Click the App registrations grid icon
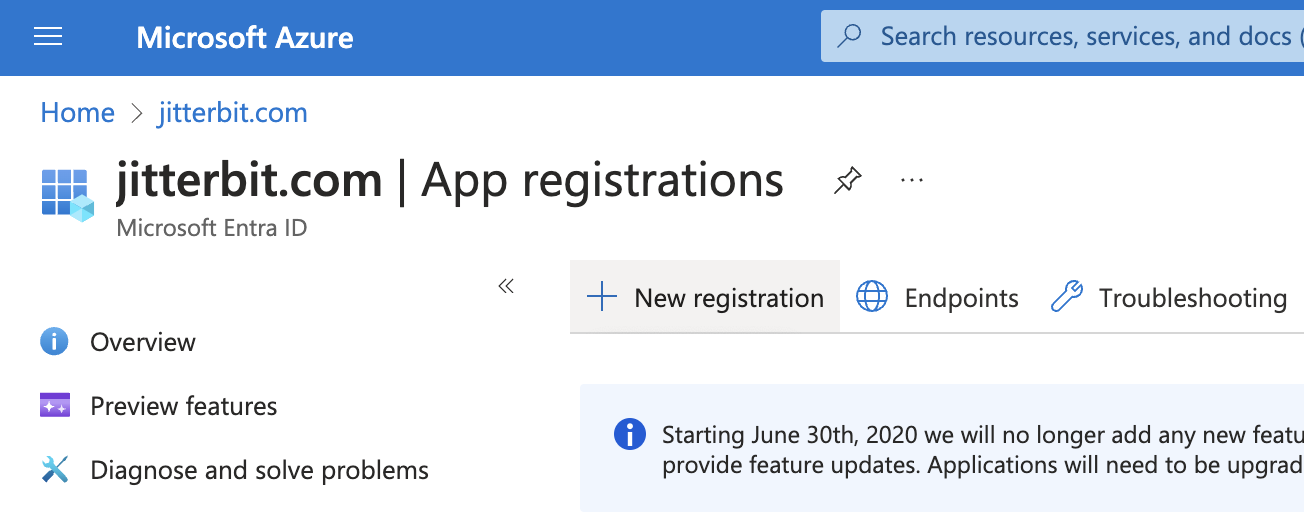This screenshot has width=1304, height=518. pos(67,194)
